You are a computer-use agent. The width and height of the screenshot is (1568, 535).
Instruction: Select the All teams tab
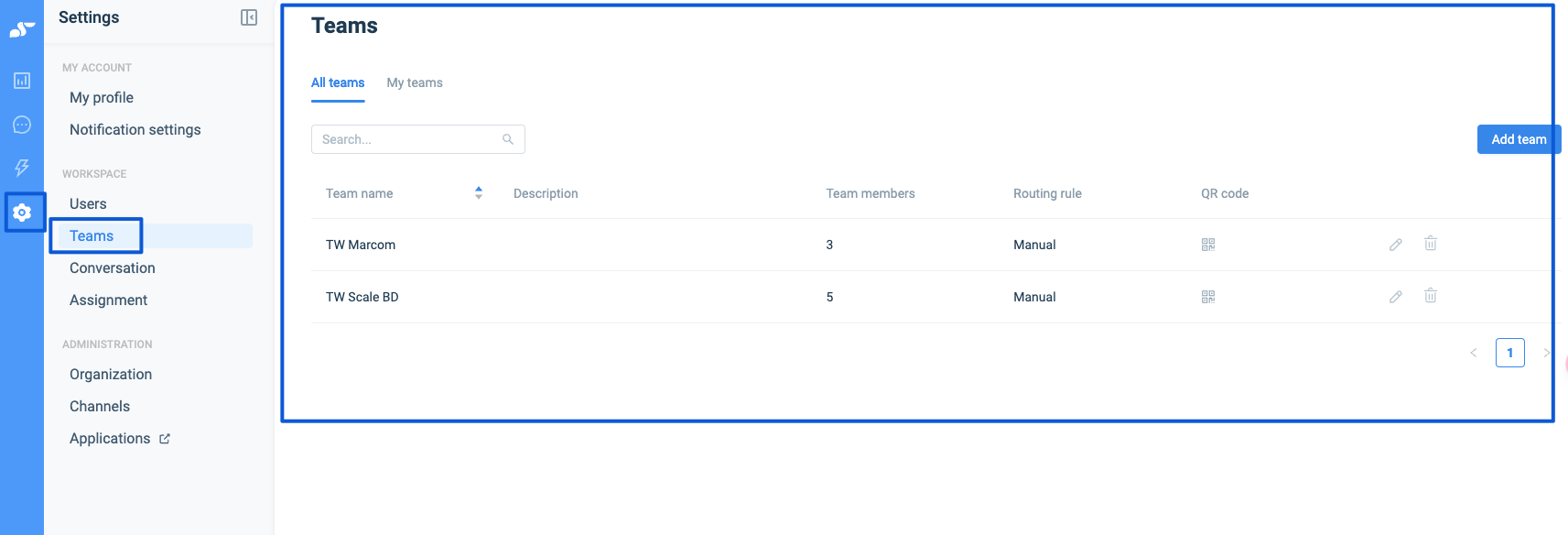[x=338, y=82]
